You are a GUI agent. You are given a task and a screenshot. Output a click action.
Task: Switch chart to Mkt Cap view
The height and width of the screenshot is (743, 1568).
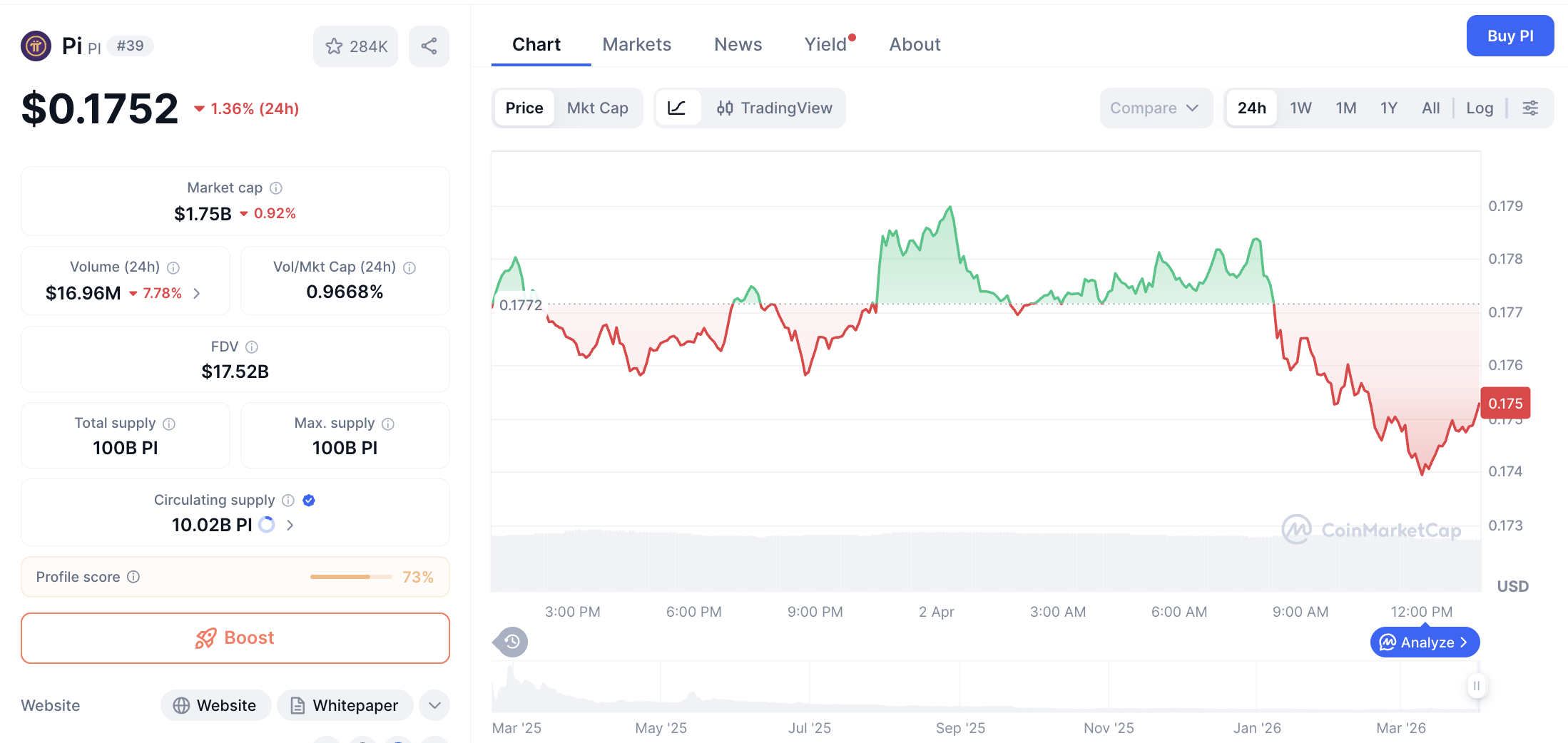pos(598,108)
